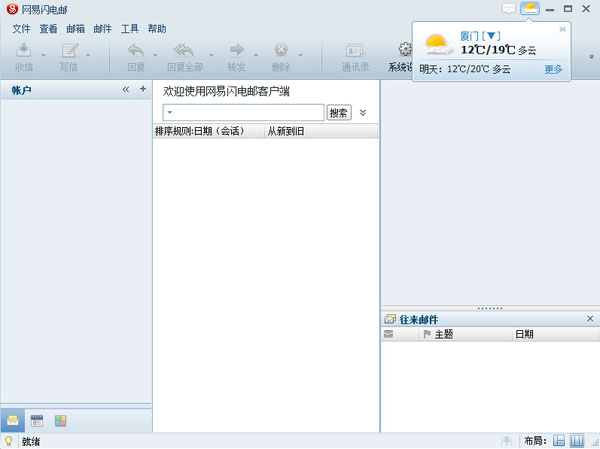
Task: Click the 回复 reply icon
Action: coord(136,50)
